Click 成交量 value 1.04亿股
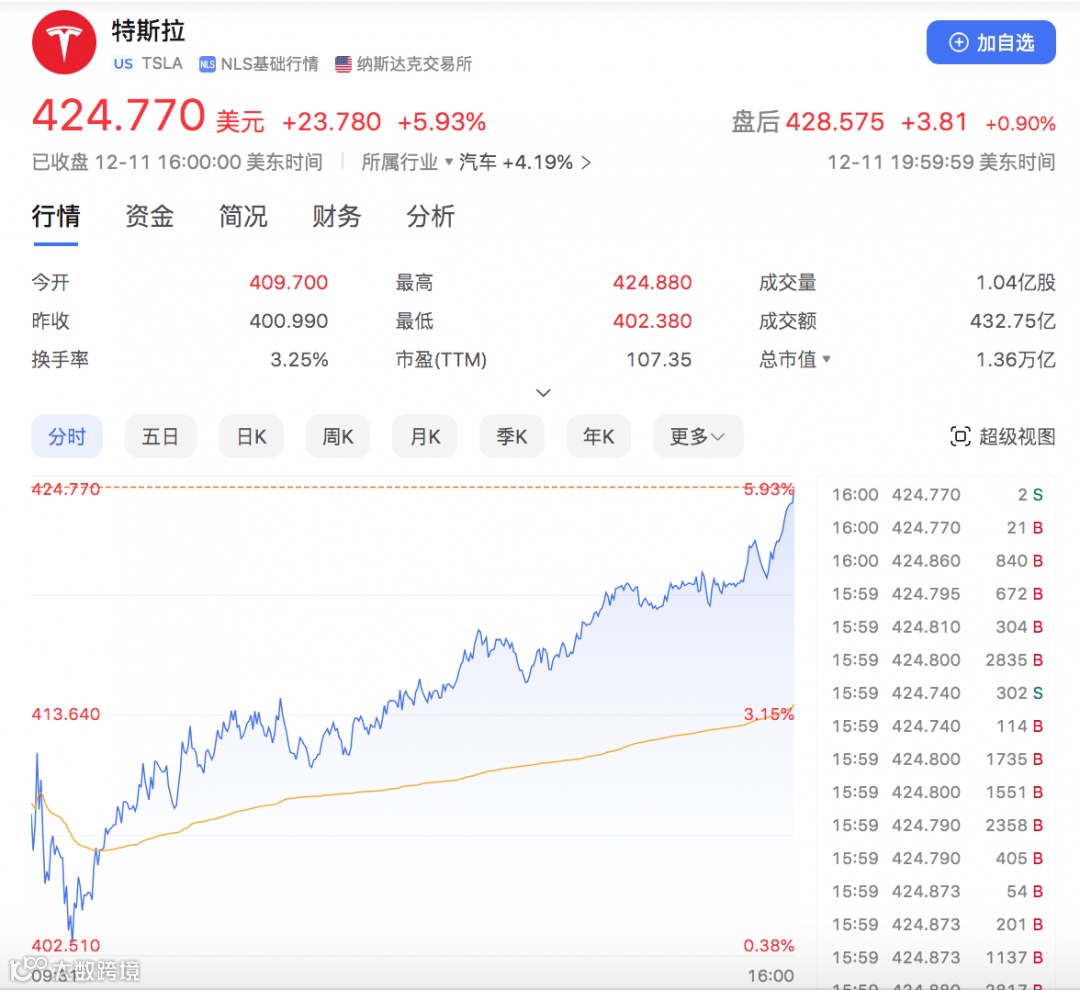This screenshot has width=1080, height=990. tap(1016, 282)
